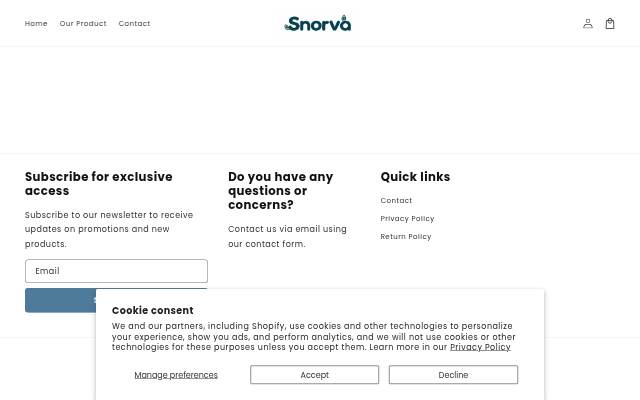Viewport: 640px width, 400px height.
Task: Decline cookies in the consent banner
Action: point(453,375)
